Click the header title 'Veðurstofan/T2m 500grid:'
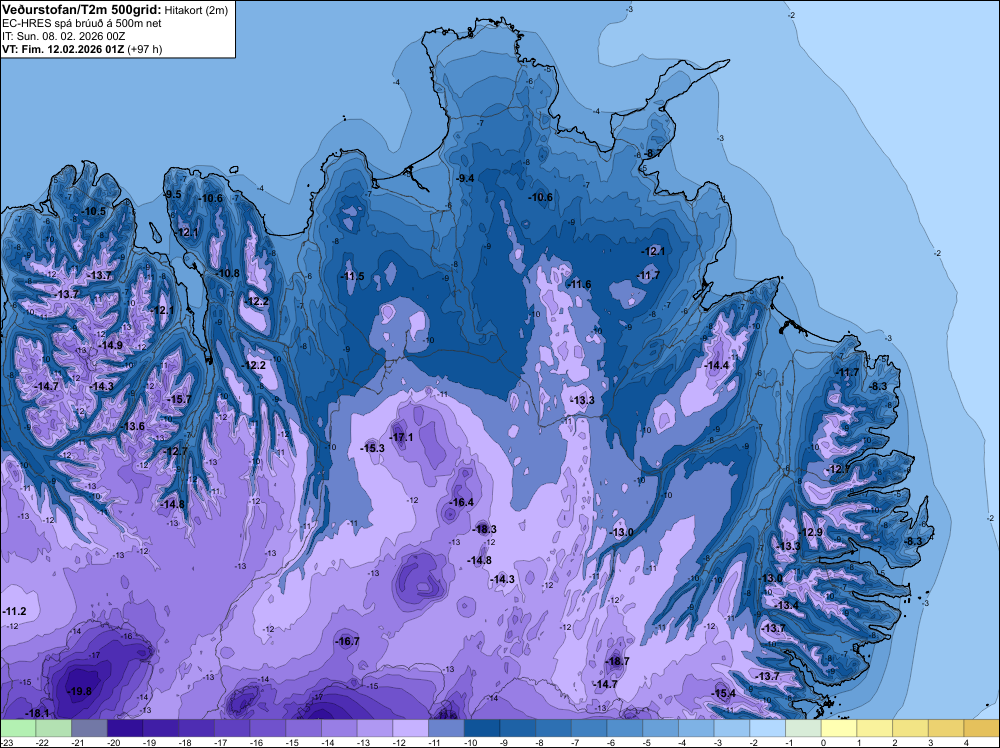 pos(82,10)
